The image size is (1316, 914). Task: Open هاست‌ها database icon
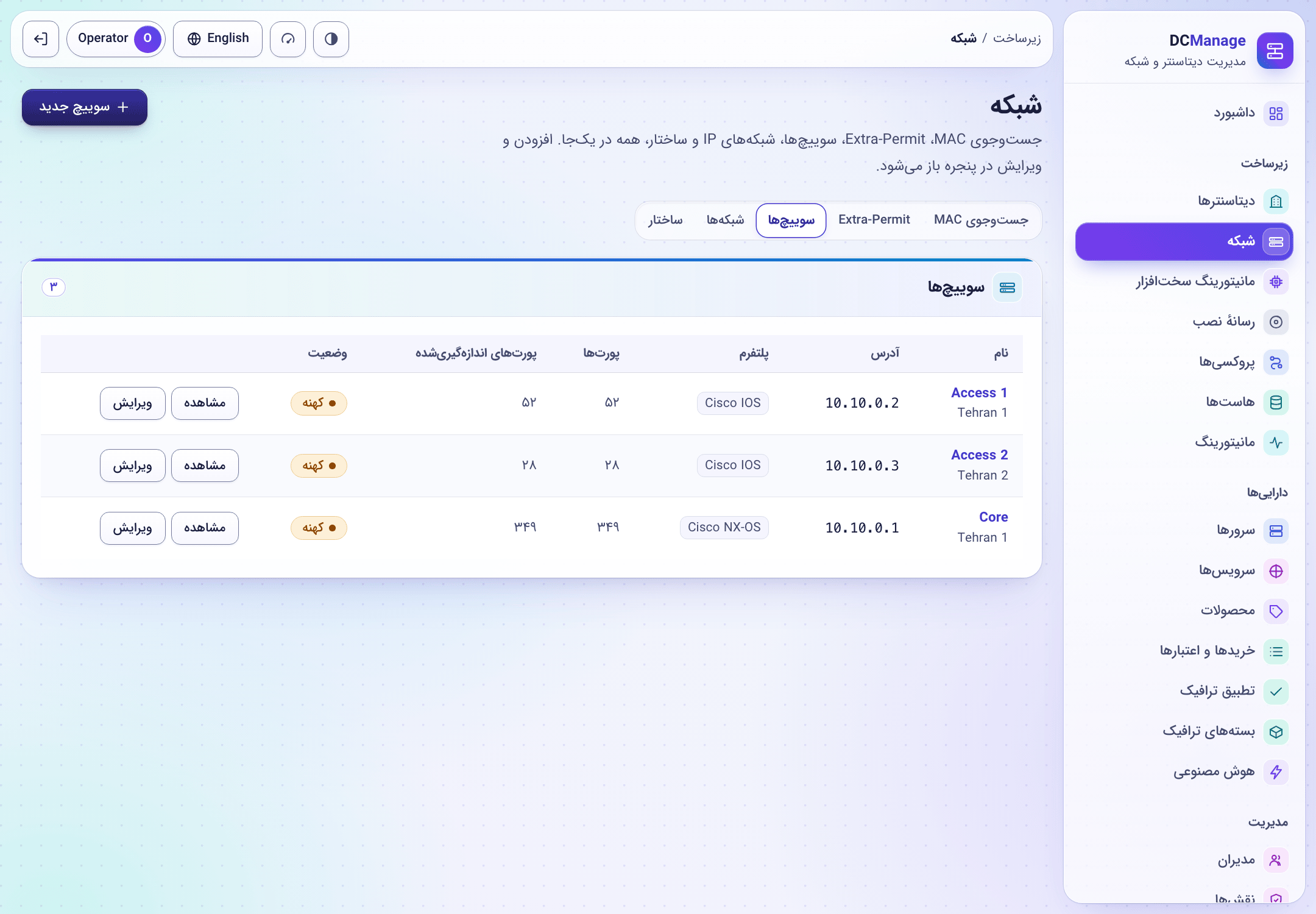(x=1276, y=402)
